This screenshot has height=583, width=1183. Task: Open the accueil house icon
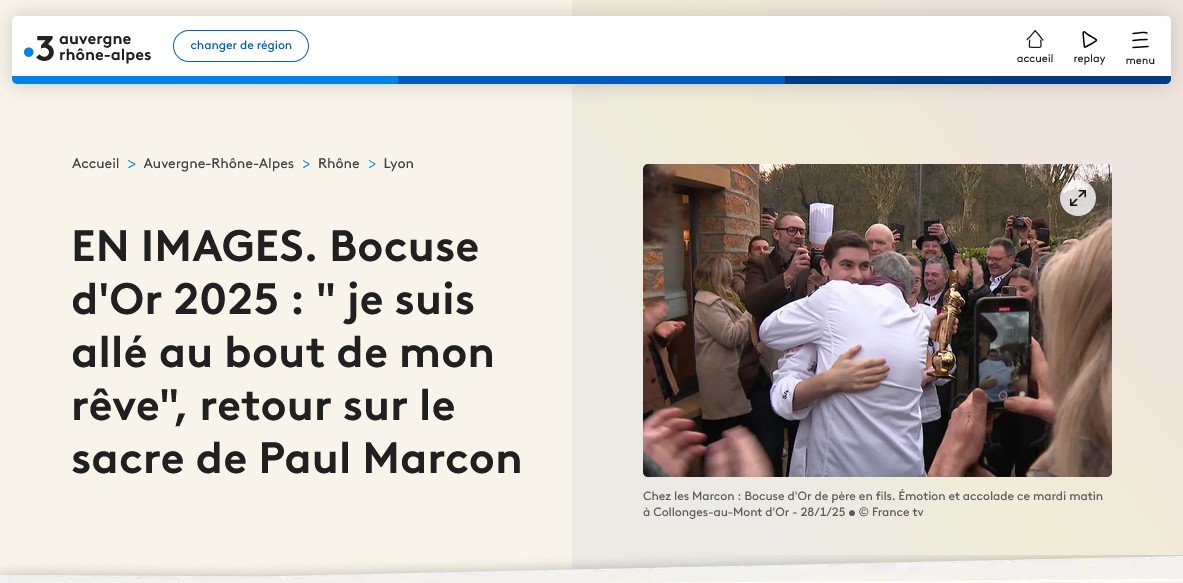point(1034,39)
